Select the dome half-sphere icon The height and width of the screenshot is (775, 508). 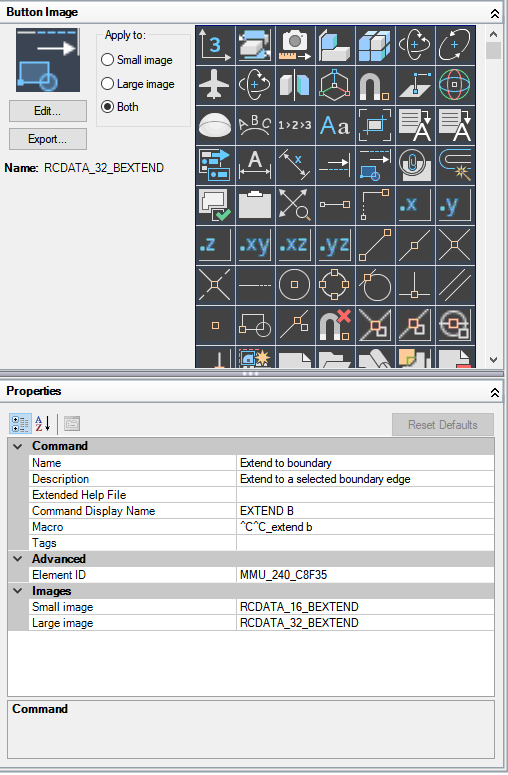pyautogui.click(x=215, y=126)
